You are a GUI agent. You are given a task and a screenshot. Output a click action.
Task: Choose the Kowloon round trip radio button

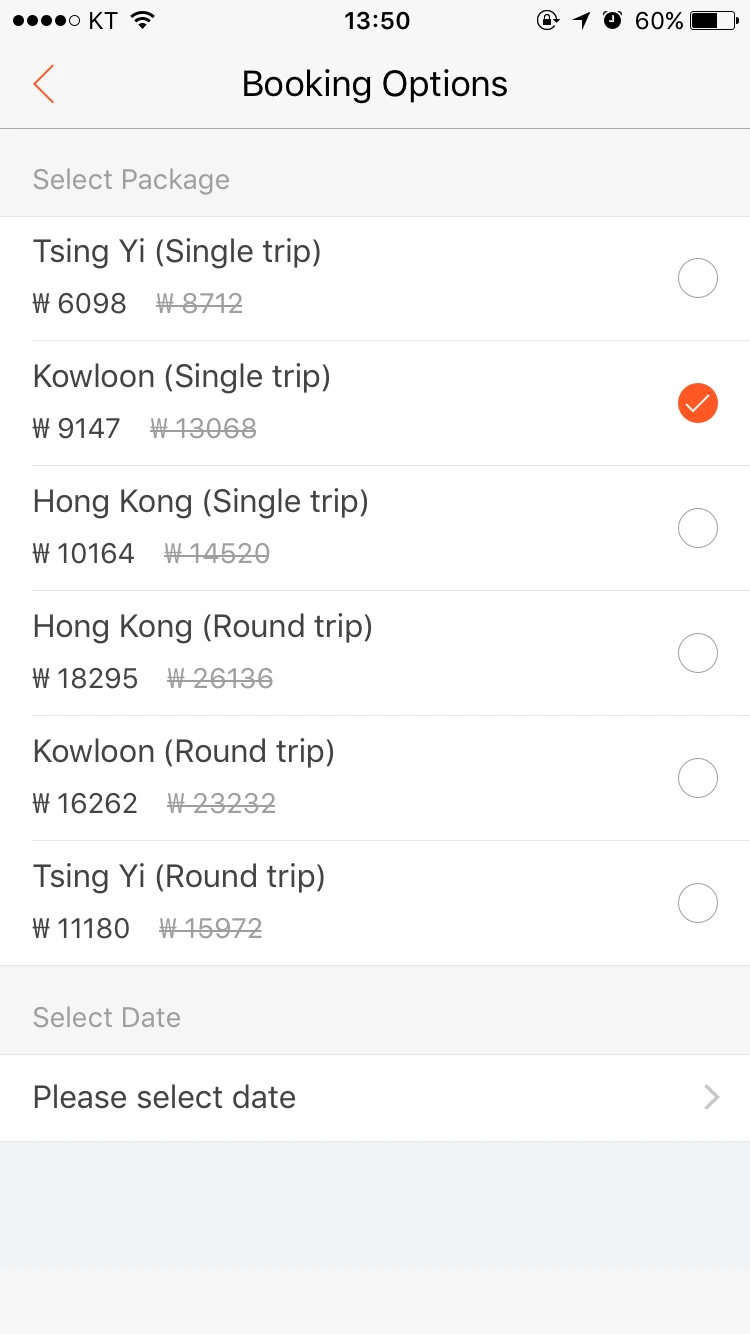point(698,778)
